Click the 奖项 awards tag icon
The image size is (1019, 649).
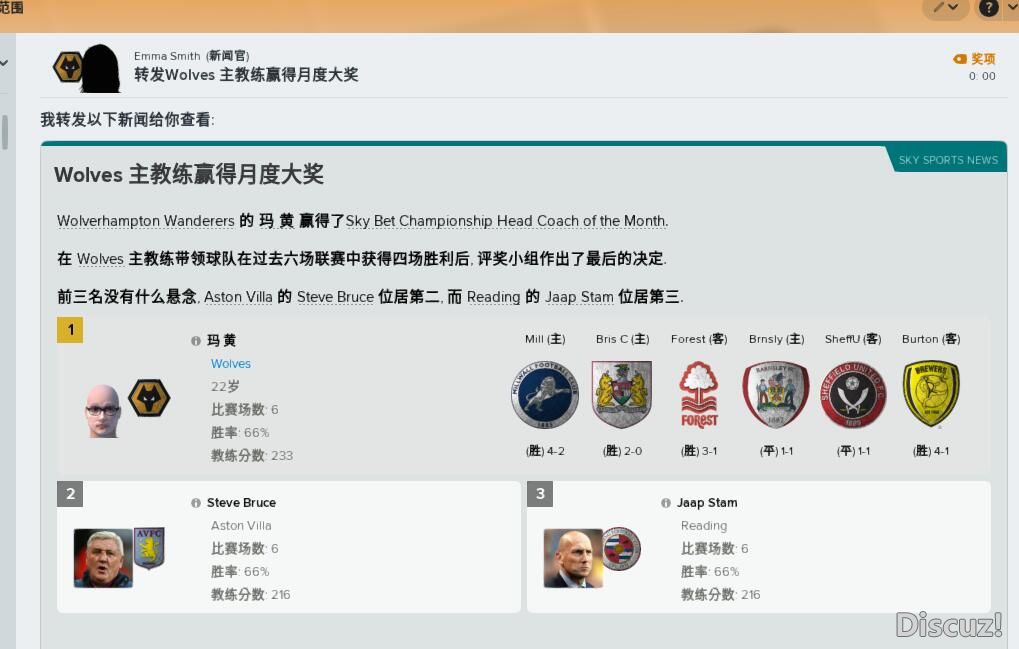pos(960,59)
